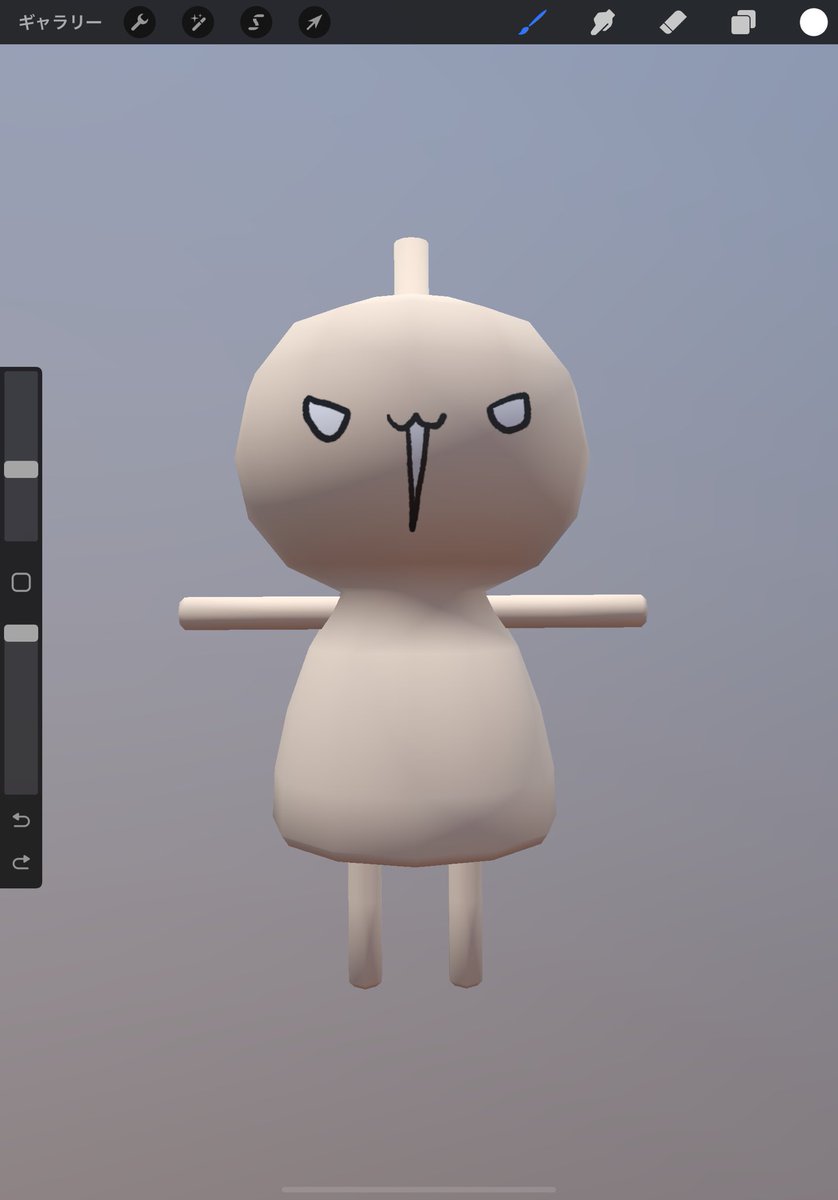Image resolution: width=838 pixels, height=1200 pixels.
Task: Open the Selection tool
Action: pyautogui.click(x=256, y=22)
